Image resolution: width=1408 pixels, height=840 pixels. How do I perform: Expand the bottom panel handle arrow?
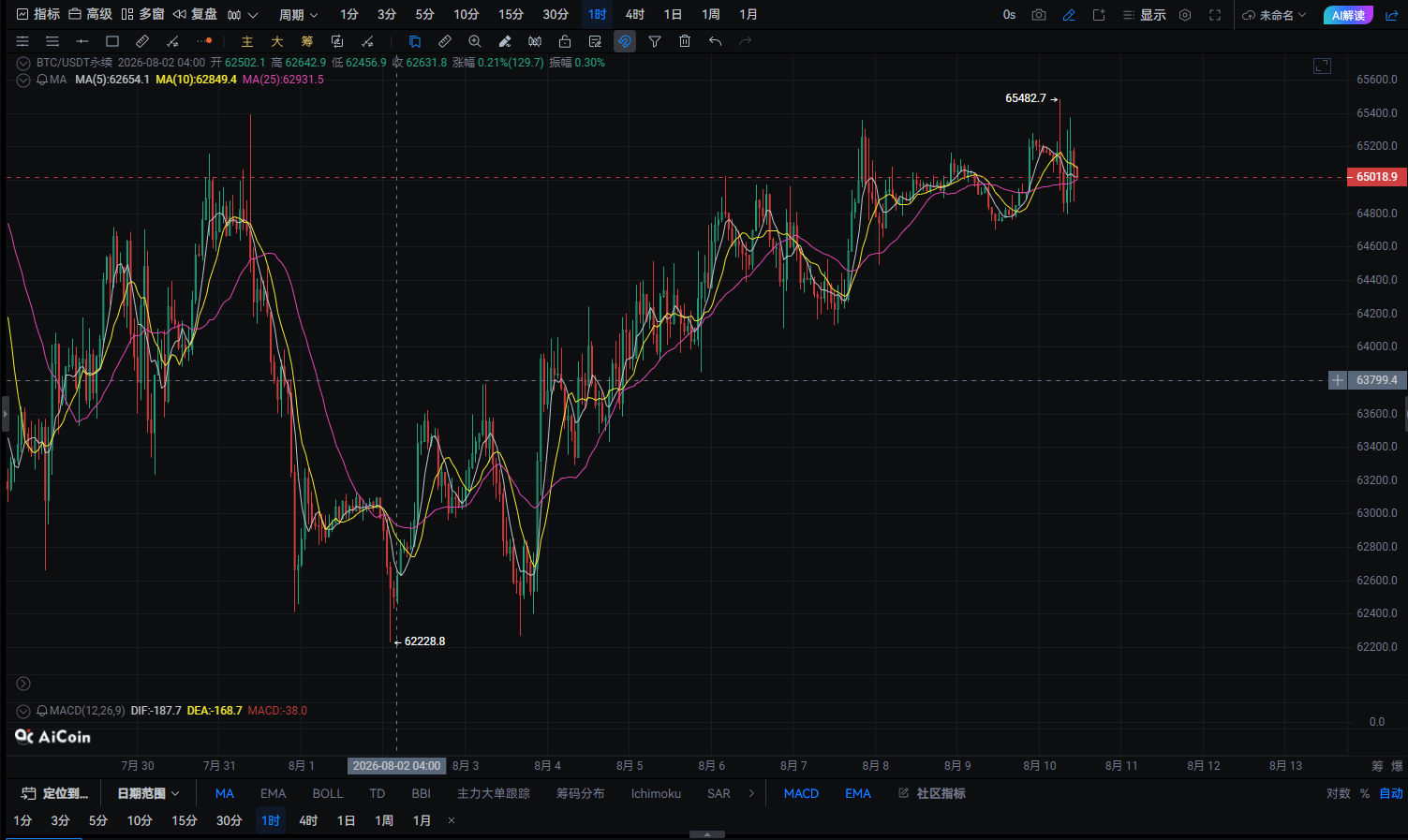click(x=707, y=834)
